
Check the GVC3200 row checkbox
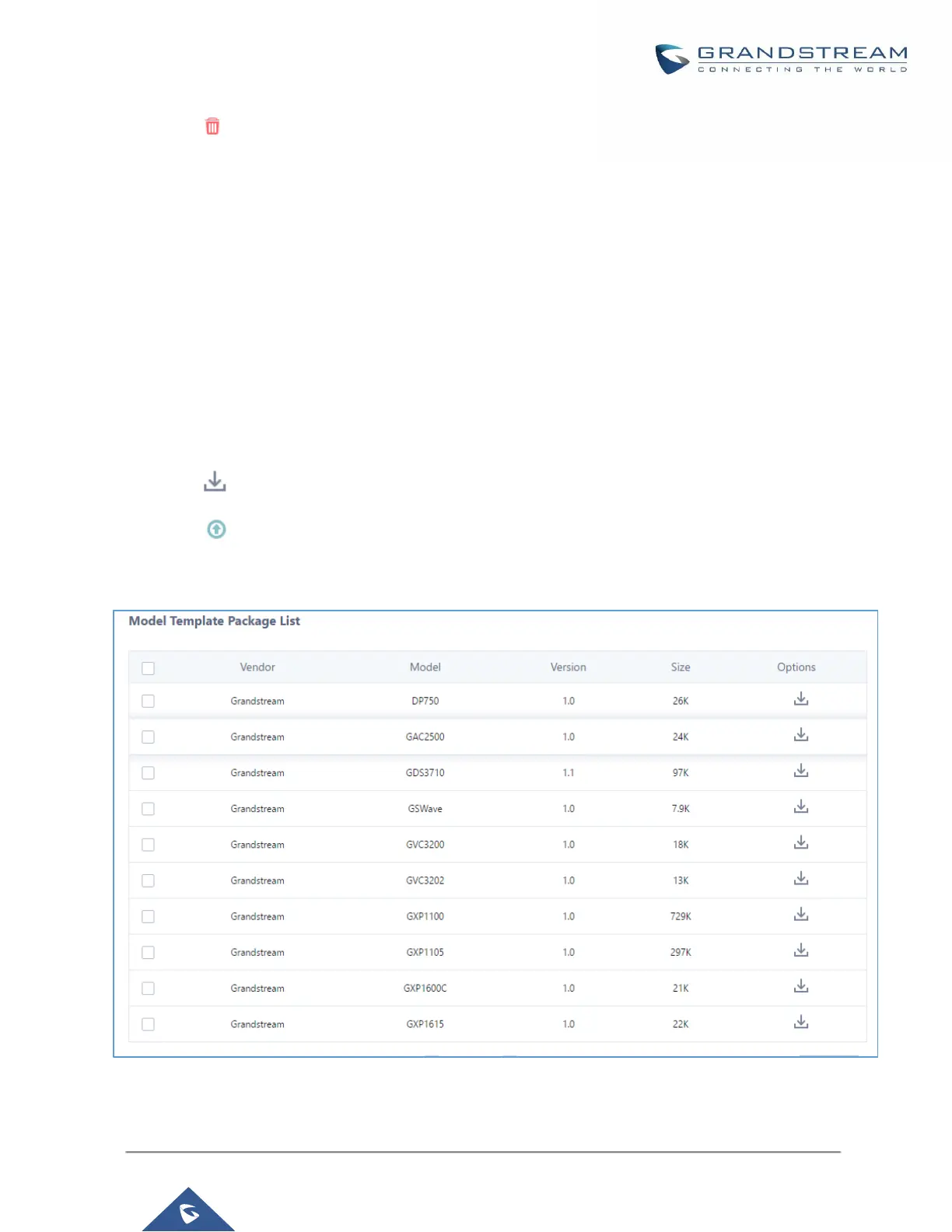point(149,845)
